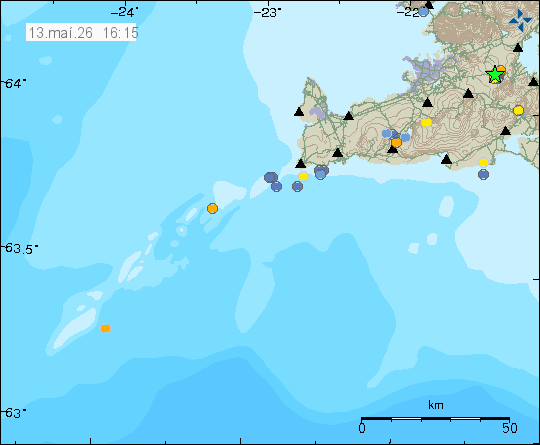Click the 50 km scale bar
The image size is (540, 445).
pos(435,419)
